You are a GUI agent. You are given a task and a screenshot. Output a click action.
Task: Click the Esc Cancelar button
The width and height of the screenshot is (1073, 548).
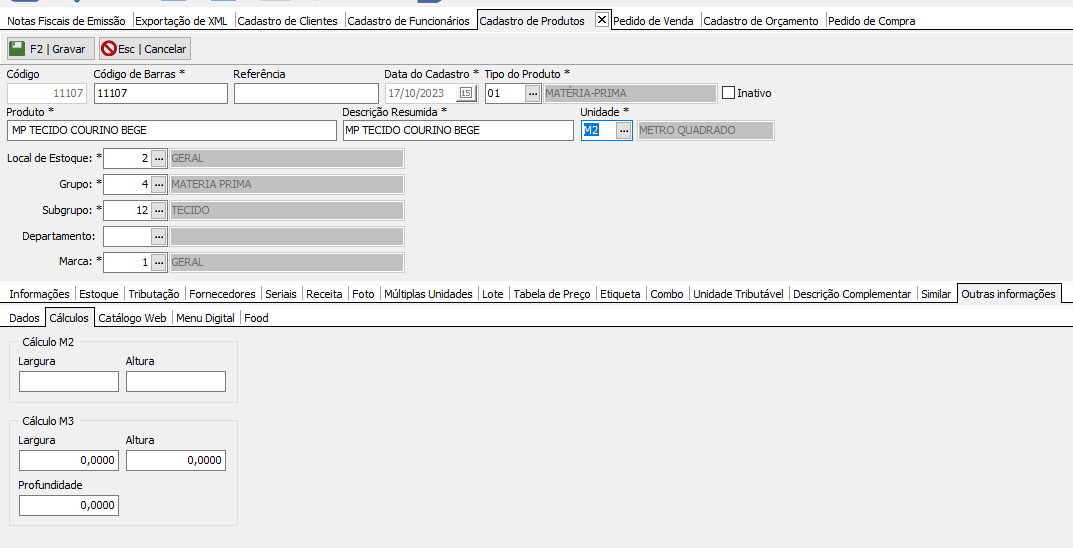[x=143, y=48]
